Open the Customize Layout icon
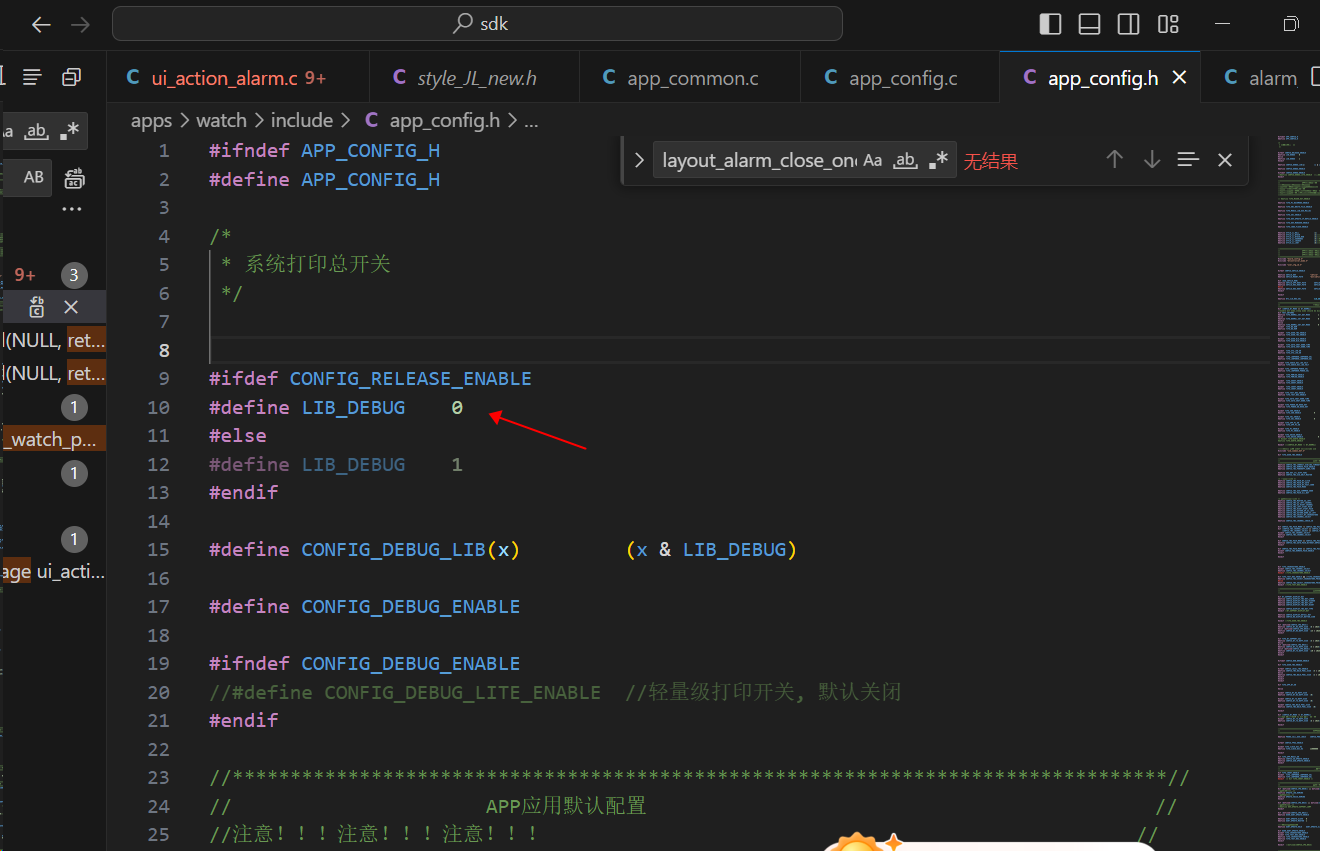The image size is (1320, 851). click(1168, 24)
